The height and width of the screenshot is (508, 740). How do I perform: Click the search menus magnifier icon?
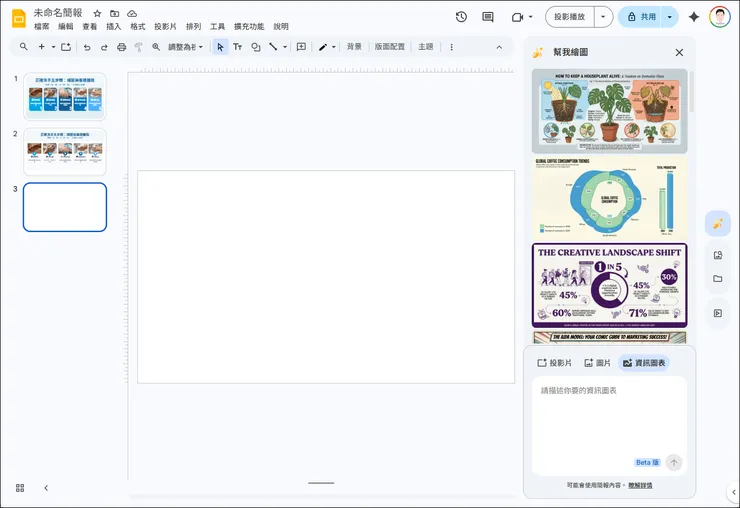[24, 47]
